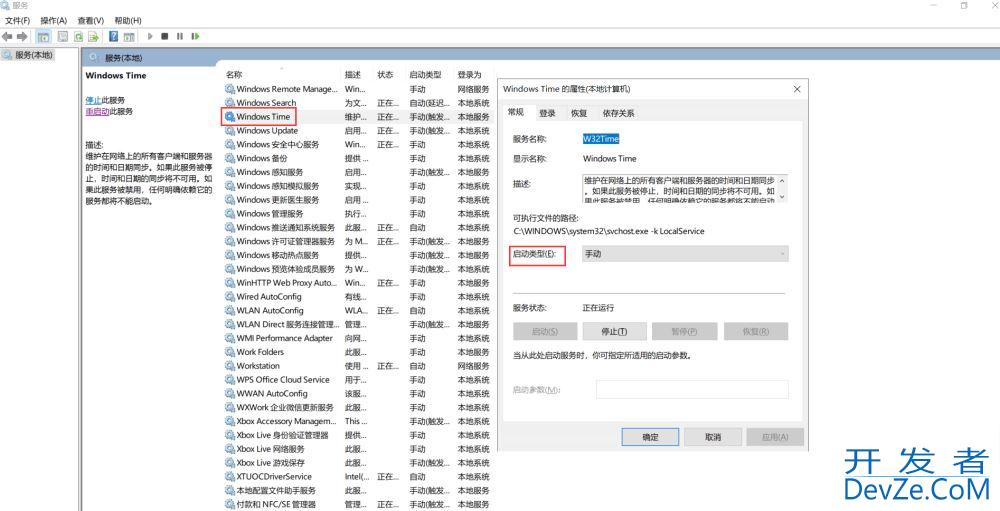Screen dimensions: 1000x511
Task: Sort by the 状态 column header
Action: [385, 75]
